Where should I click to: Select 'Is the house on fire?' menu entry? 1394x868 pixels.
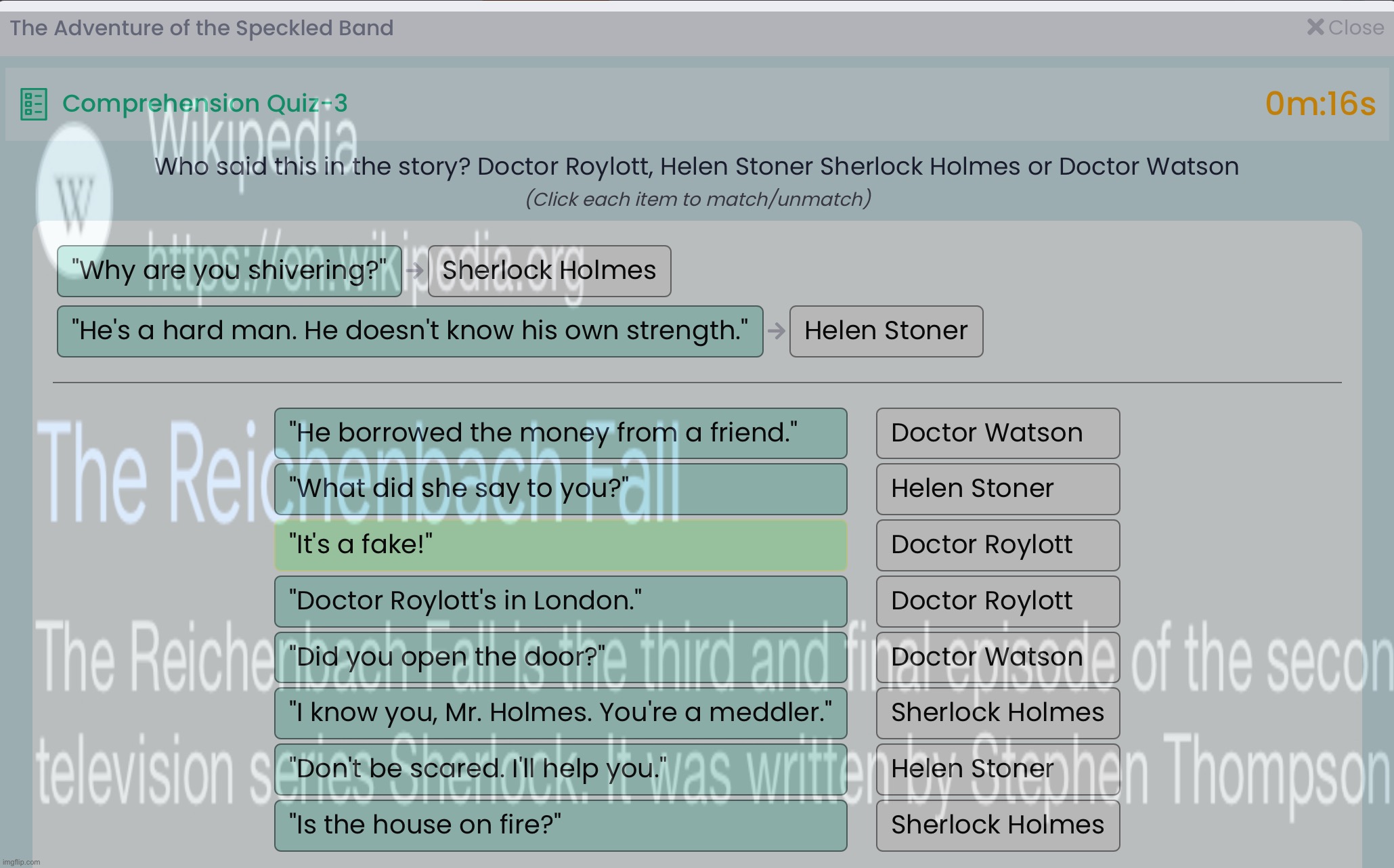point(559,825)
